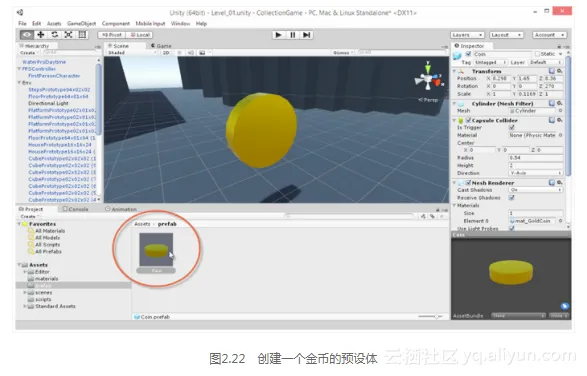Image resolution: width=587 pixels, height=376 pixels.
Task: Toggle scene audio icon
Action: pos(191,53)
